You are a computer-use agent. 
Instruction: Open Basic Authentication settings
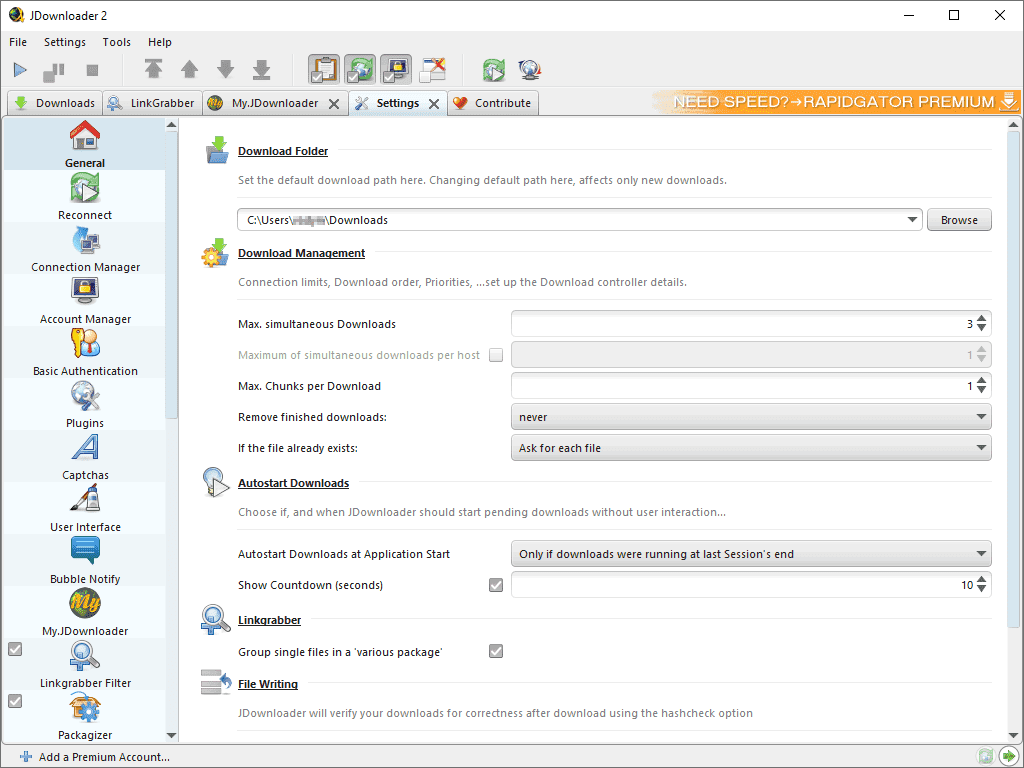point(85,353)
